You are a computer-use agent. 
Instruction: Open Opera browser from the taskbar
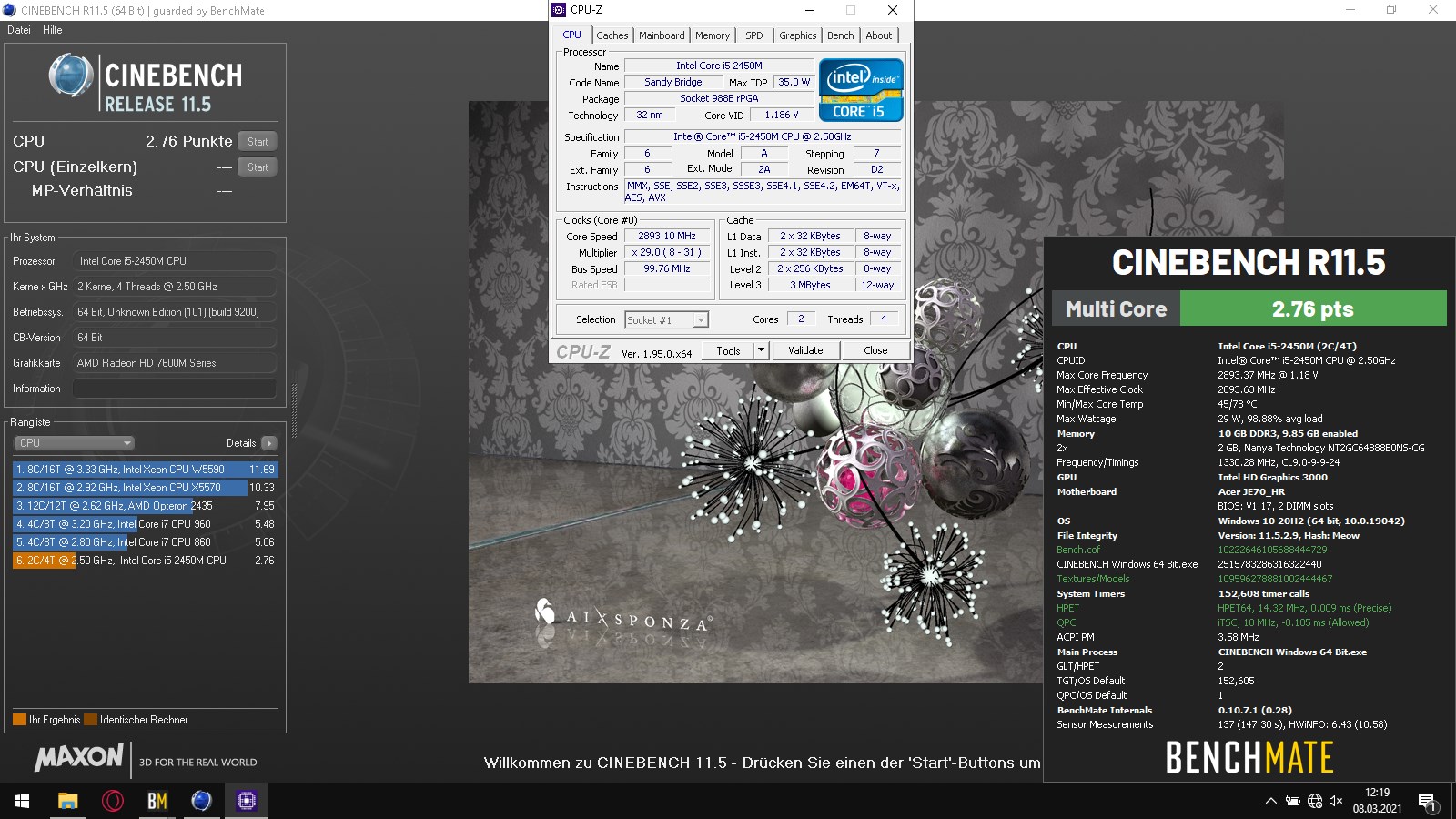tap(113, 801)
